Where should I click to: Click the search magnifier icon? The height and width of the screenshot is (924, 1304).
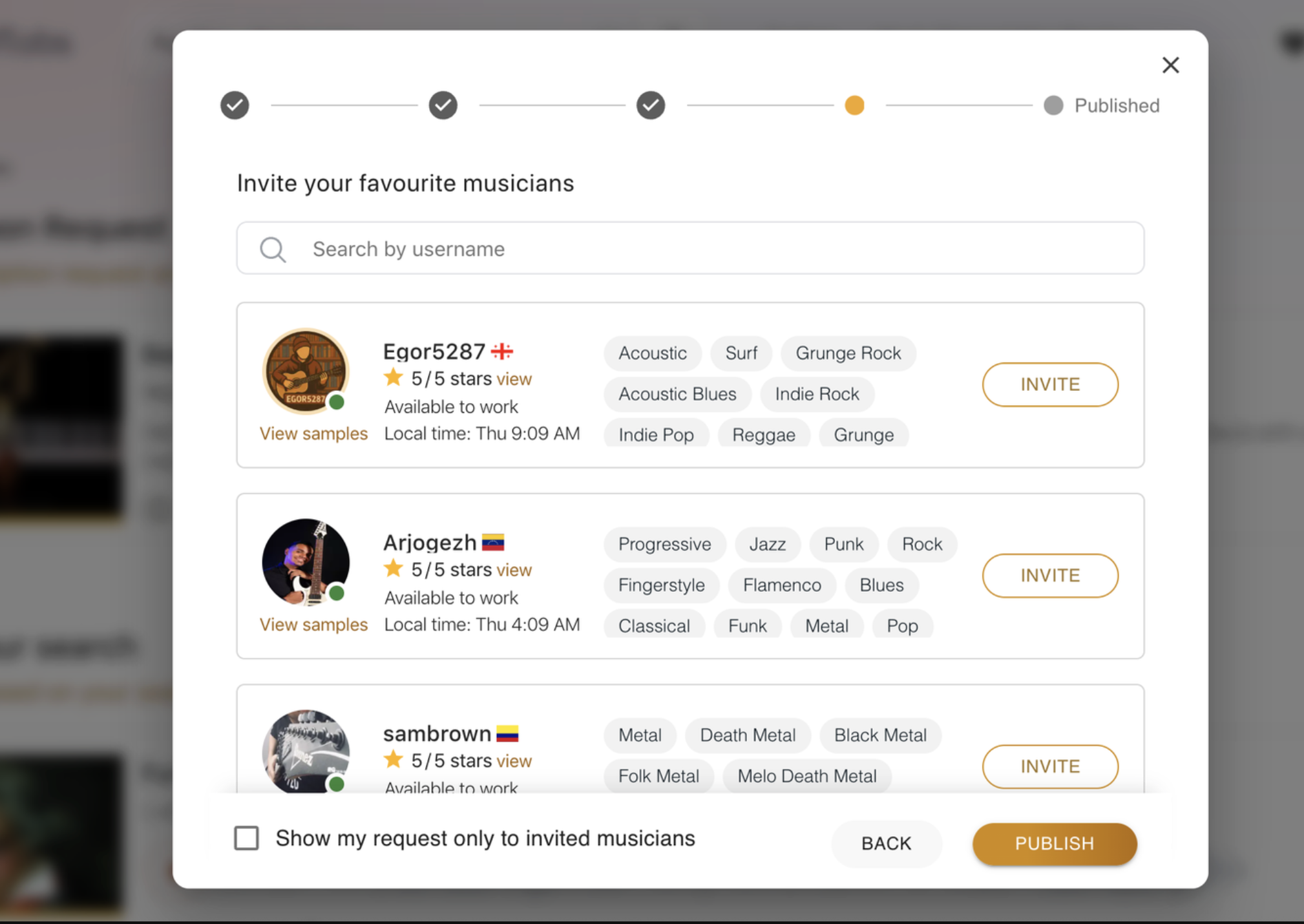[273, 249]
